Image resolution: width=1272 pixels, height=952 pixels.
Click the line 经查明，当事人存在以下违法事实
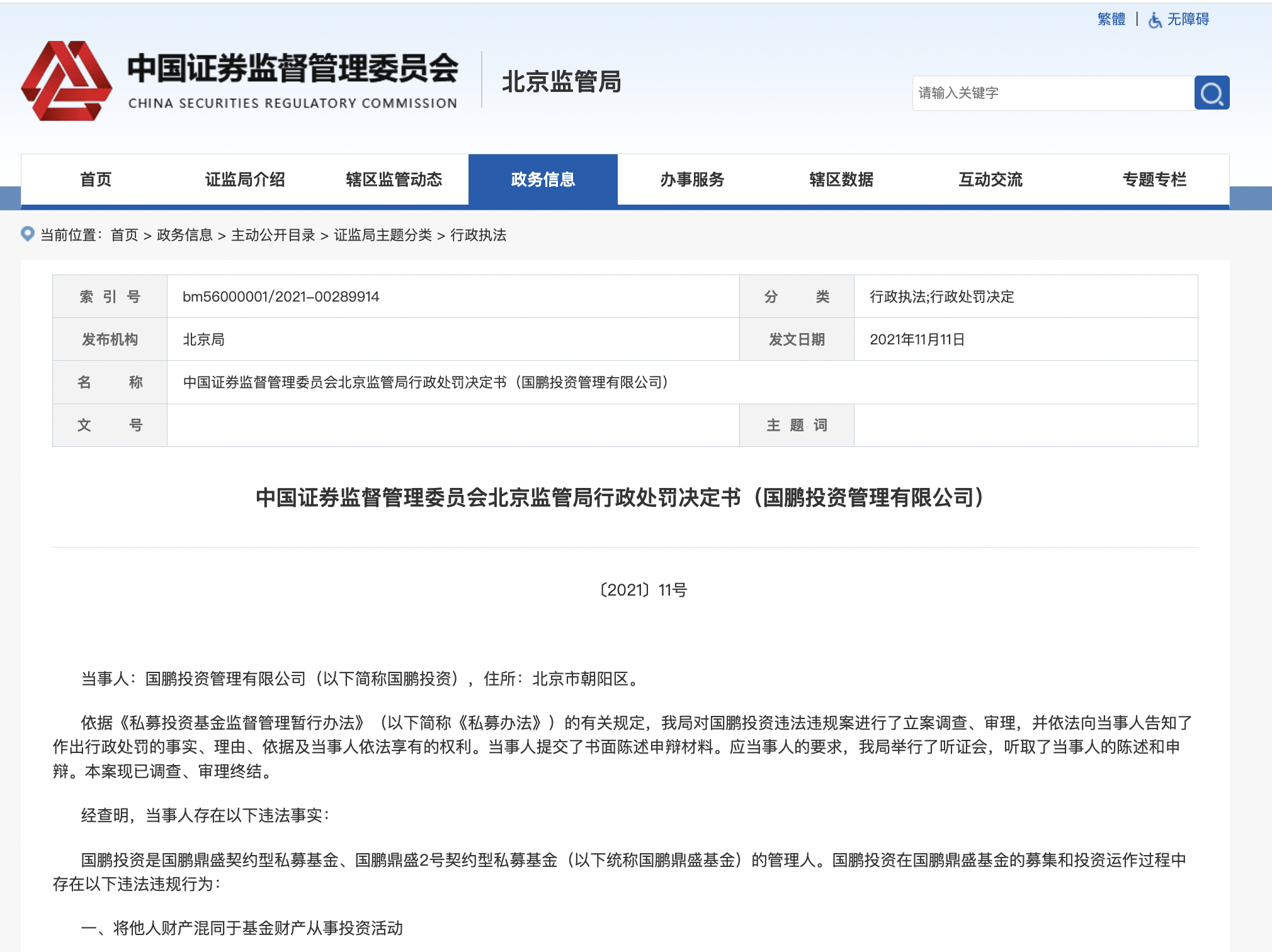coord(205,815)
